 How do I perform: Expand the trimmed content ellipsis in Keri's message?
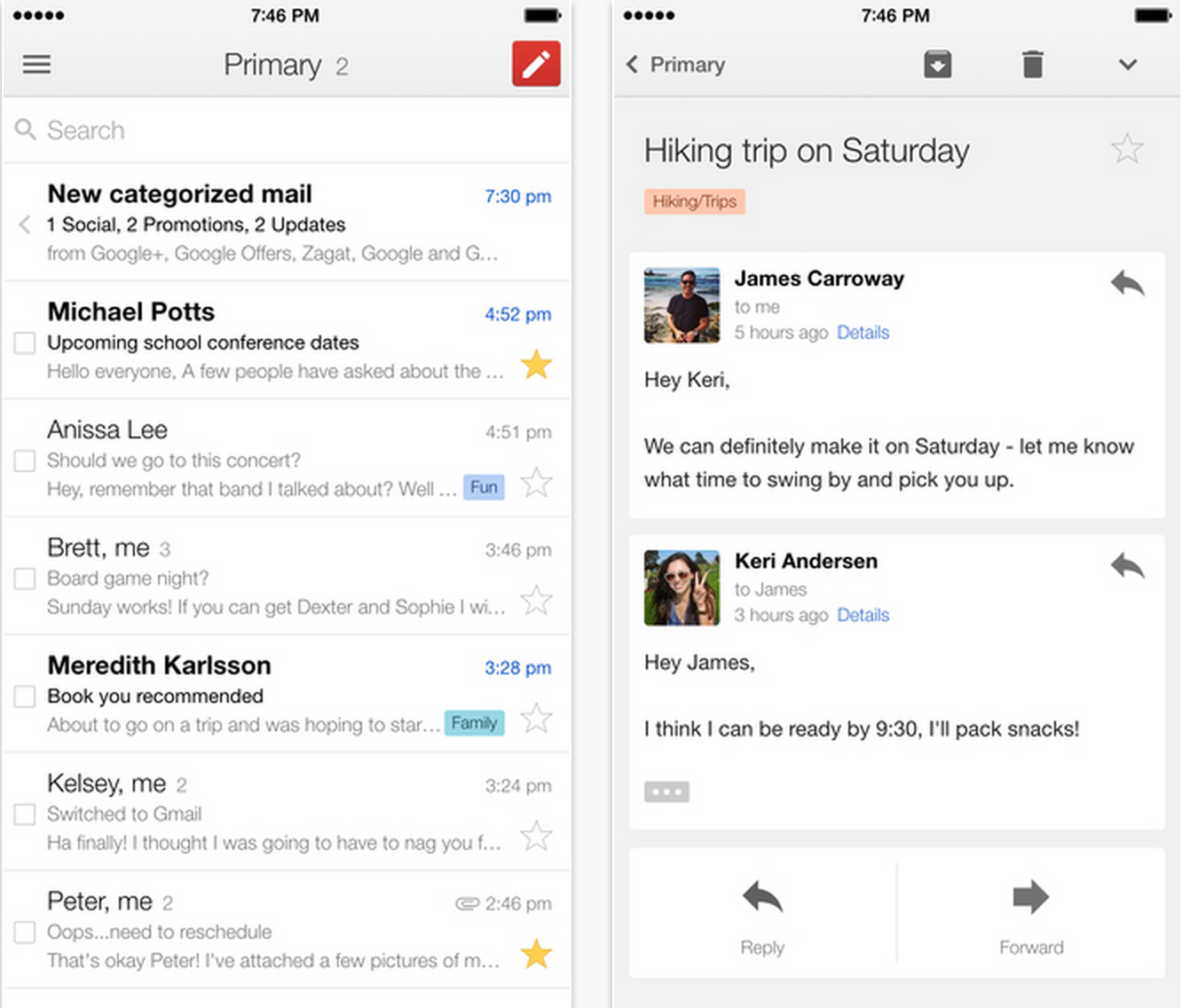pos(666,791)
